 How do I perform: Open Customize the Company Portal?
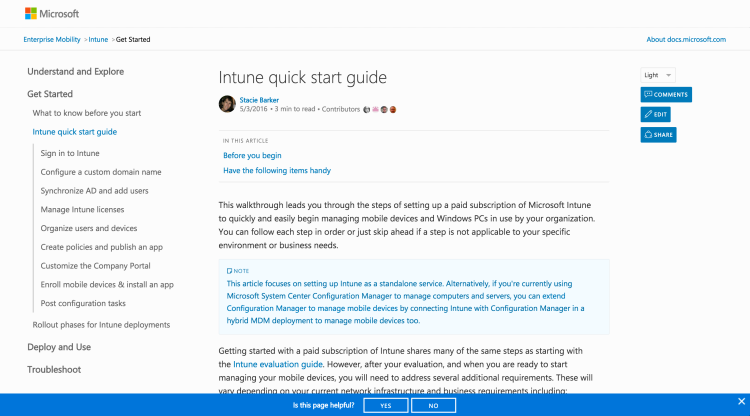pos(95,266)
